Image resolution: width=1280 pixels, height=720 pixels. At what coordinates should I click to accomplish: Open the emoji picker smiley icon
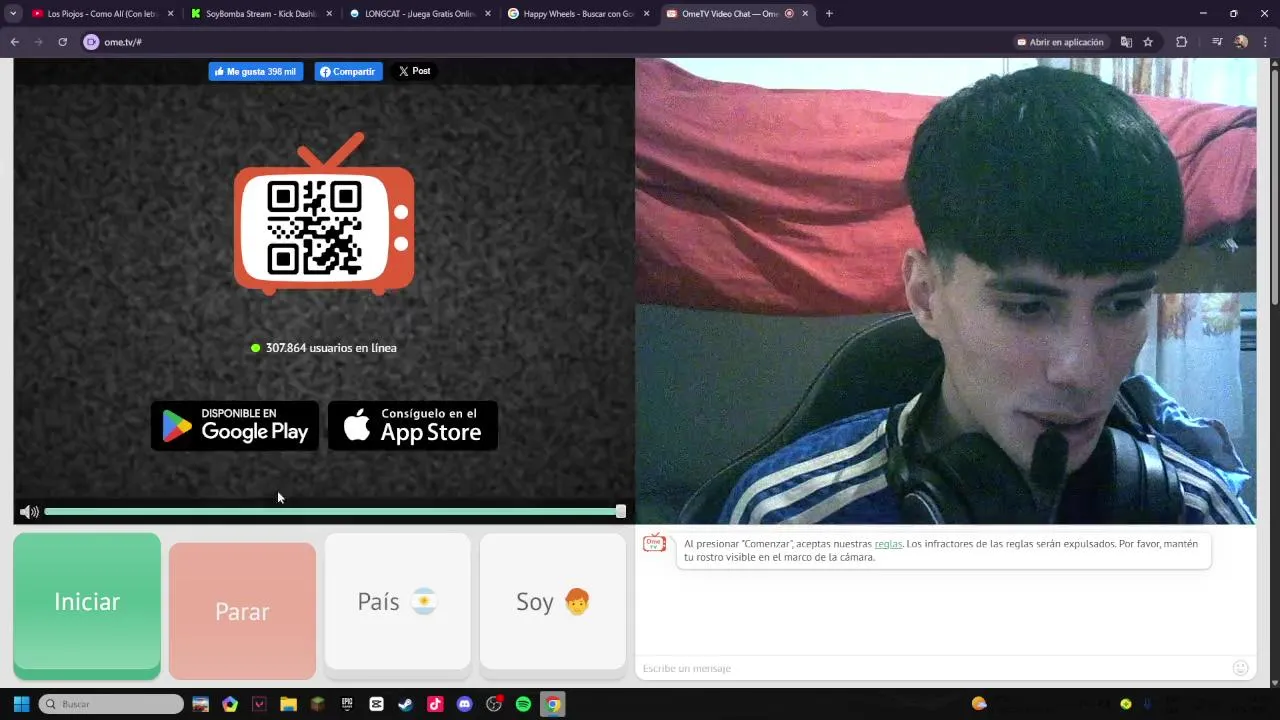coord(1241,668)
